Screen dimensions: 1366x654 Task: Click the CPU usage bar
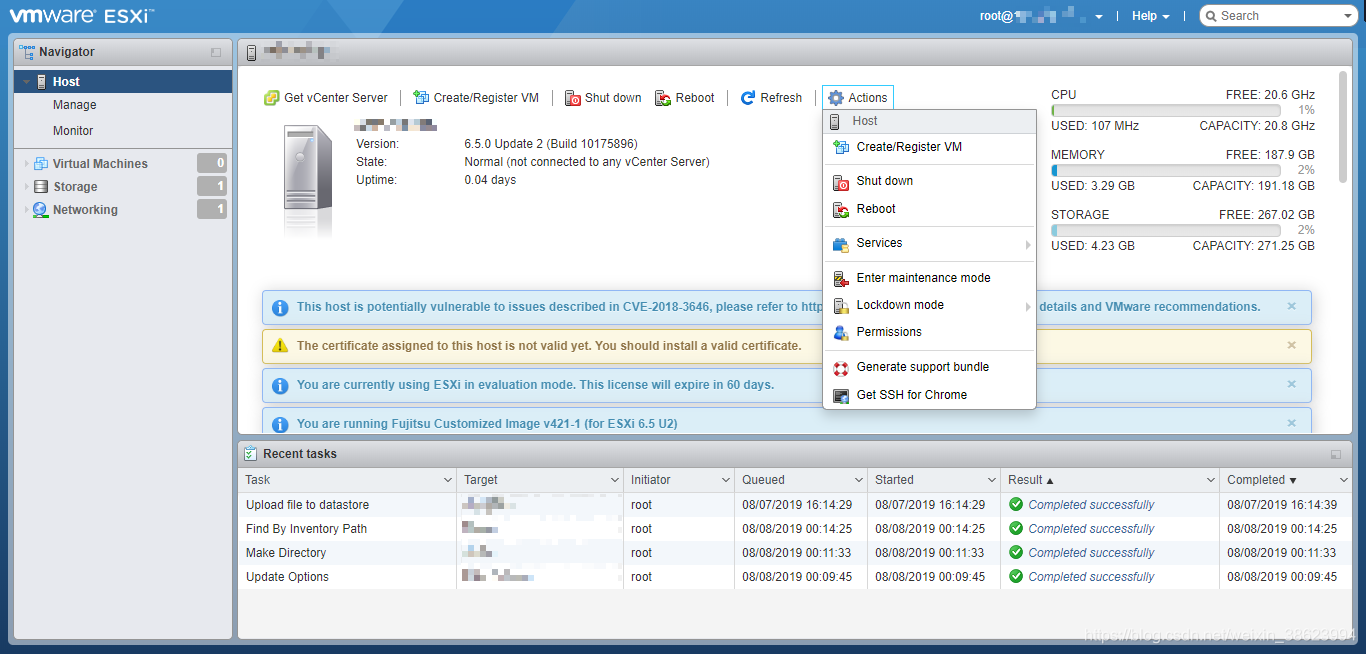click(1166, 110)
